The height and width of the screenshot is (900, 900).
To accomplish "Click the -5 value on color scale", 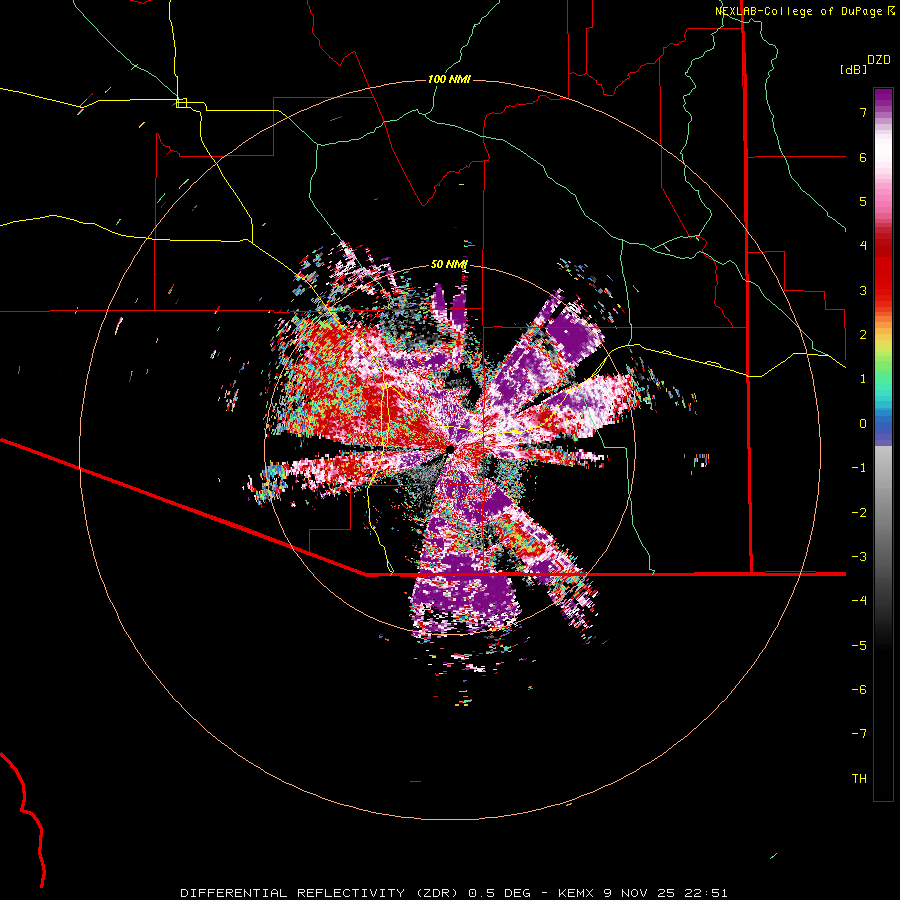I will pyautogui.click(x=859, y=646).
